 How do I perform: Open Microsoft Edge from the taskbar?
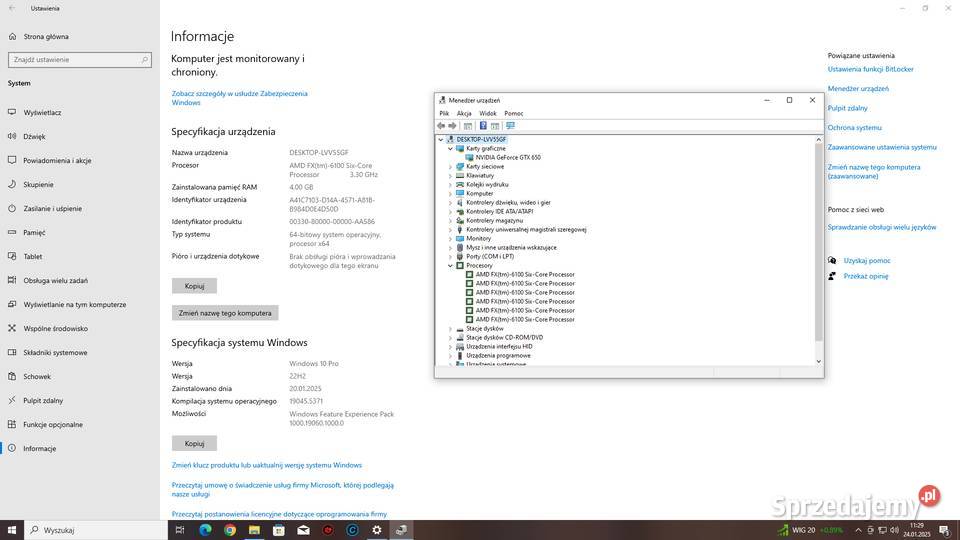(x=205, y=530)
